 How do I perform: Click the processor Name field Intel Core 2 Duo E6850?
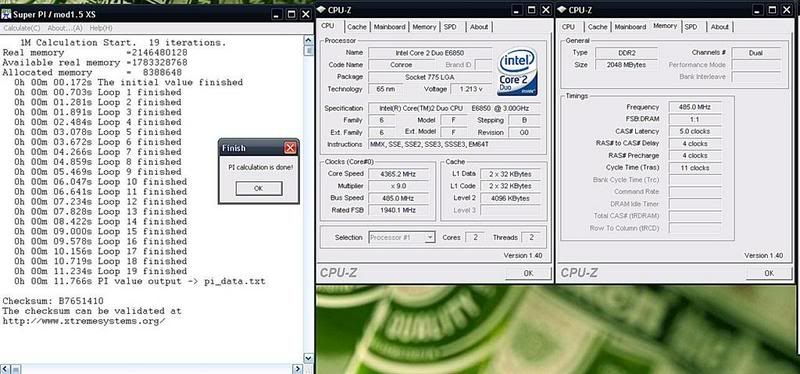click(x=430, y=53)
